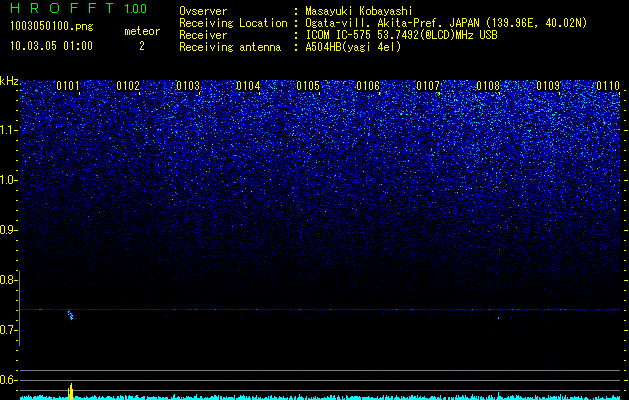
Task: Click the A504HB(yagi 4el) antenna text
Action: tap(353, 47)
